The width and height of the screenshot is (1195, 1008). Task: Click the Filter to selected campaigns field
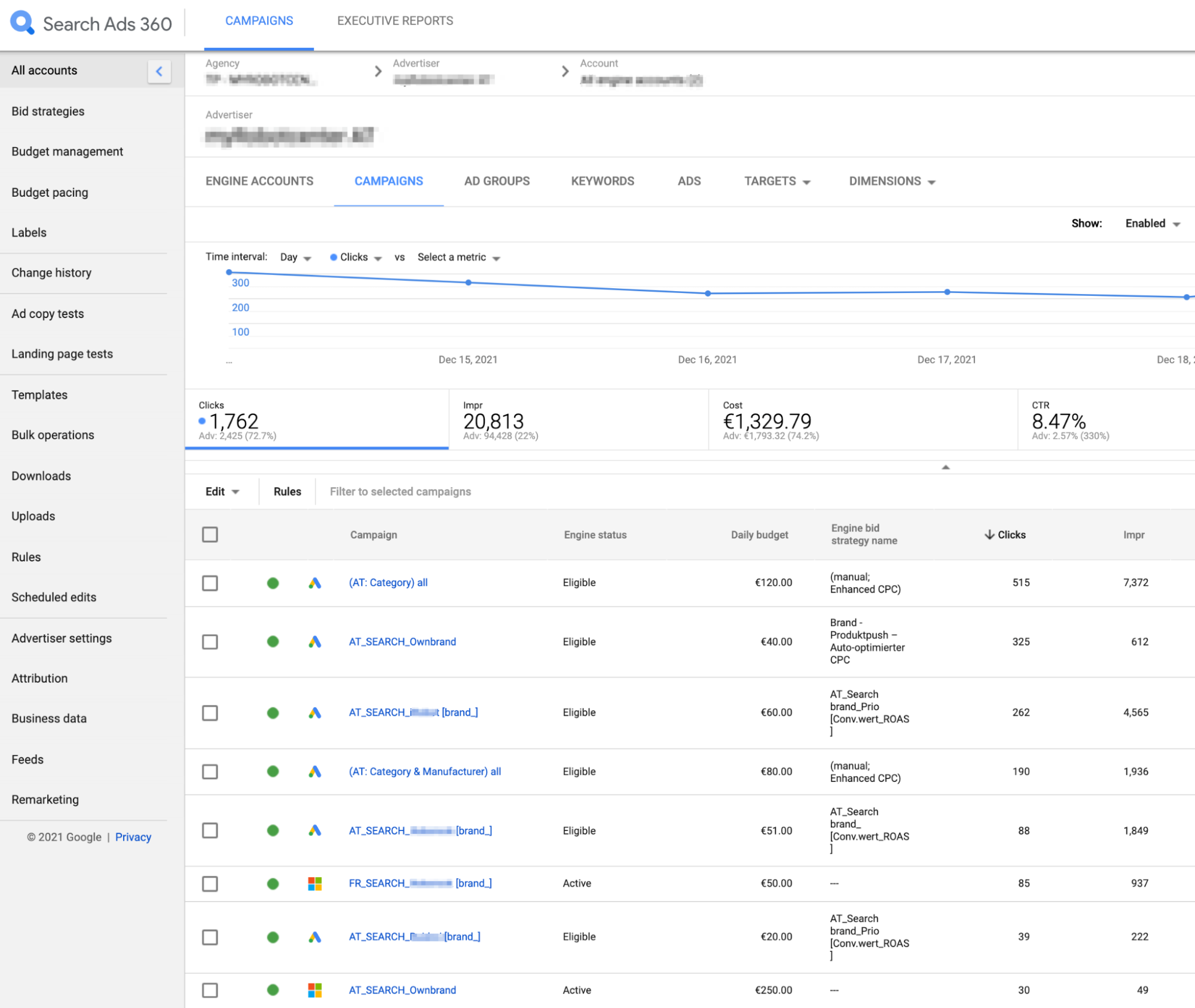click(399, 491)
